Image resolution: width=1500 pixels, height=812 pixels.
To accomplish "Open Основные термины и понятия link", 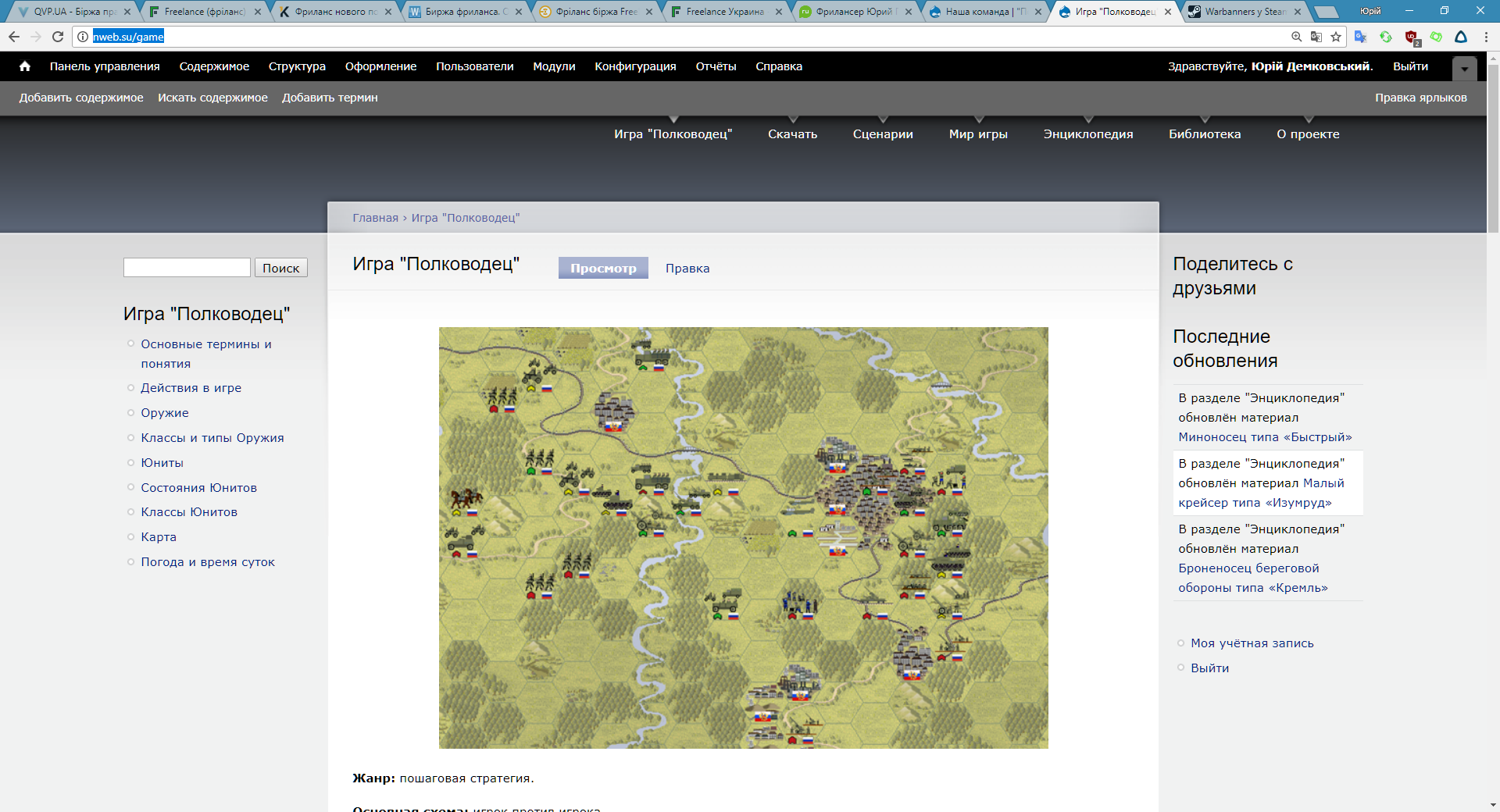I will coord(206,354).
